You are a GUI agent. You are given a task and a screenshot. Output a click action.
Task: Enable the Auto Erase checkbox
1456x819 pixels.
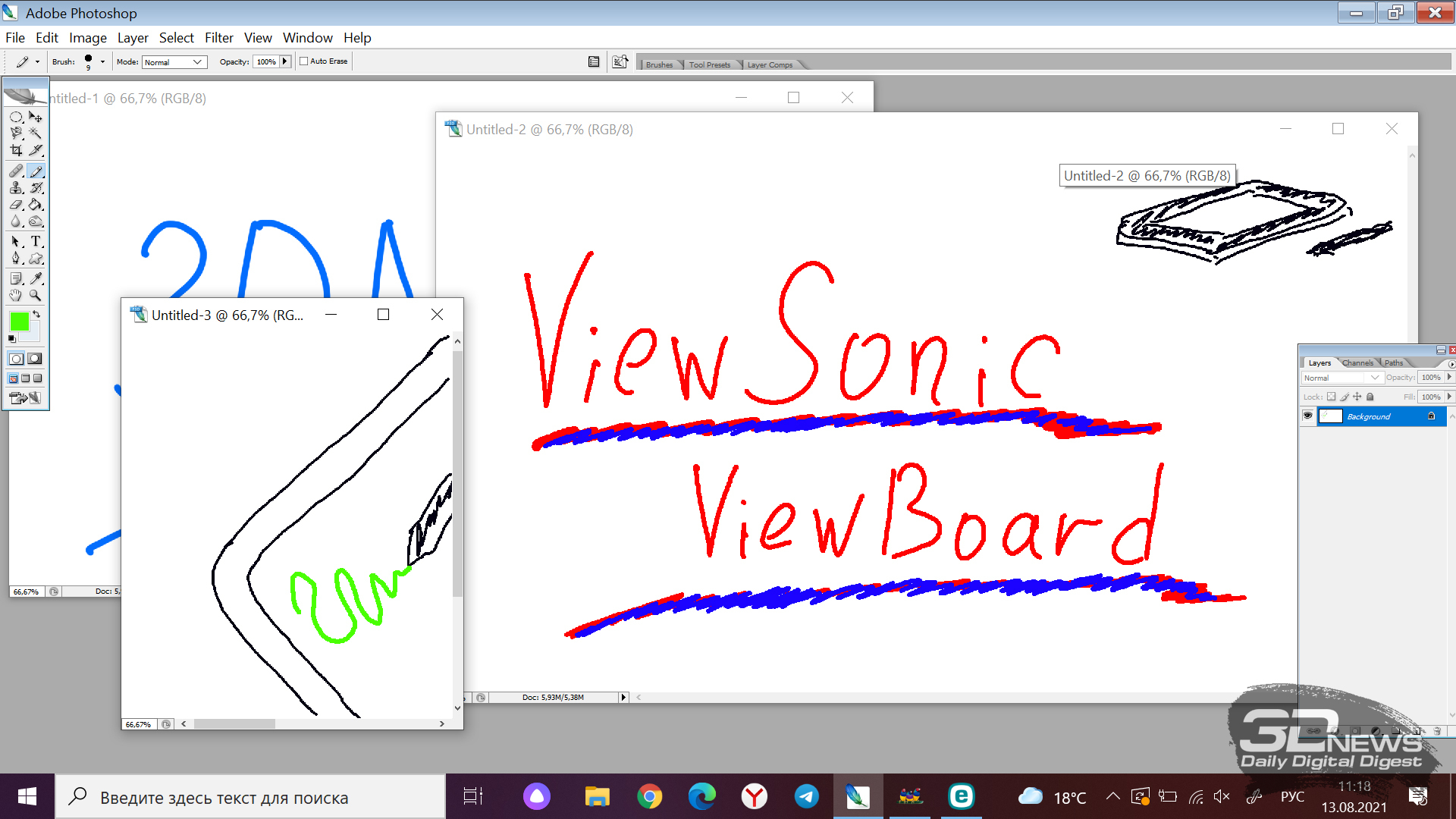[303, 61]
